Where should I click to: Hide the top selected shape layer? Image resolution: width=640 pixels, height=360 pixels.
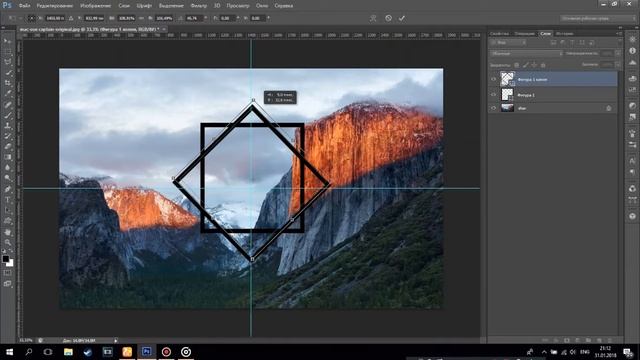(x=493, y=79)
